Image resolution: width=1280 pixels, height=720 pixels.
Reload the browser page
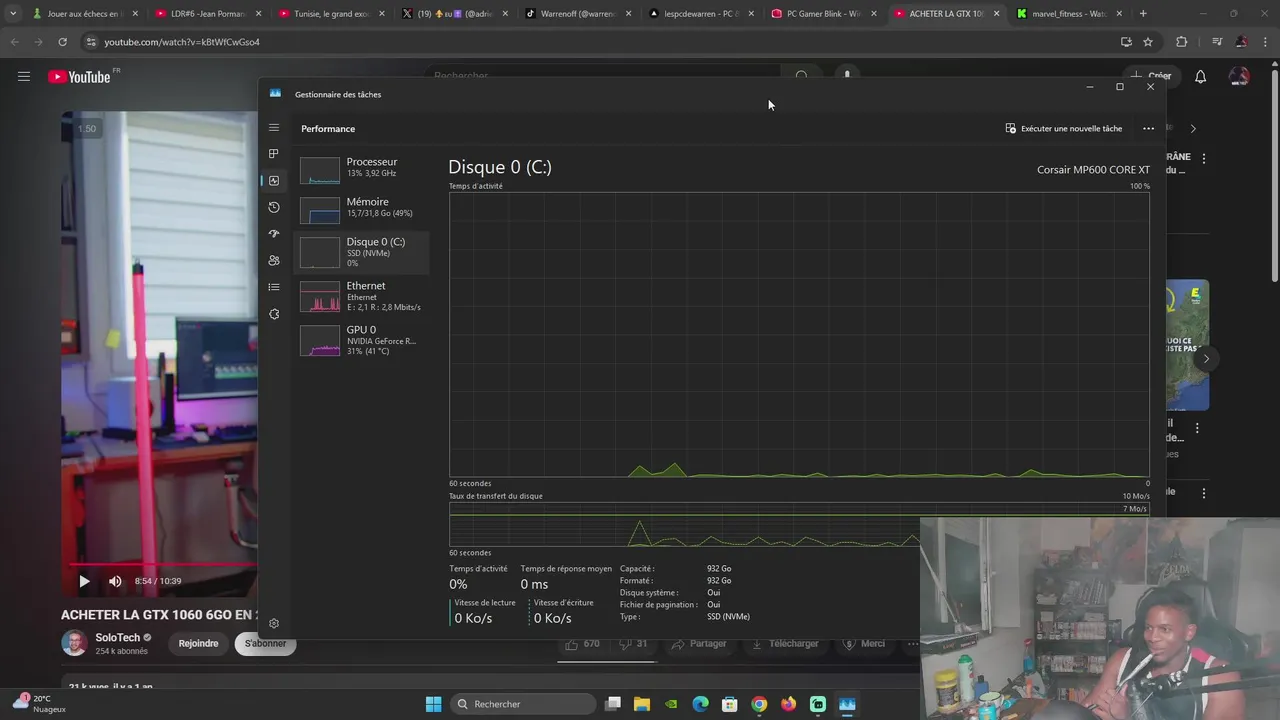(x=62, y=42)
